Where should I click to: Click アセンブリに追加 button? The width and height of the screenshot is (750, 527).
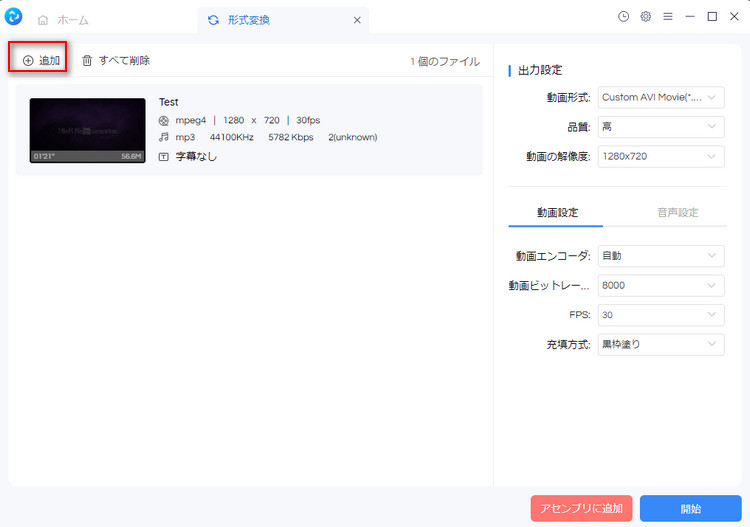point(581,509)
